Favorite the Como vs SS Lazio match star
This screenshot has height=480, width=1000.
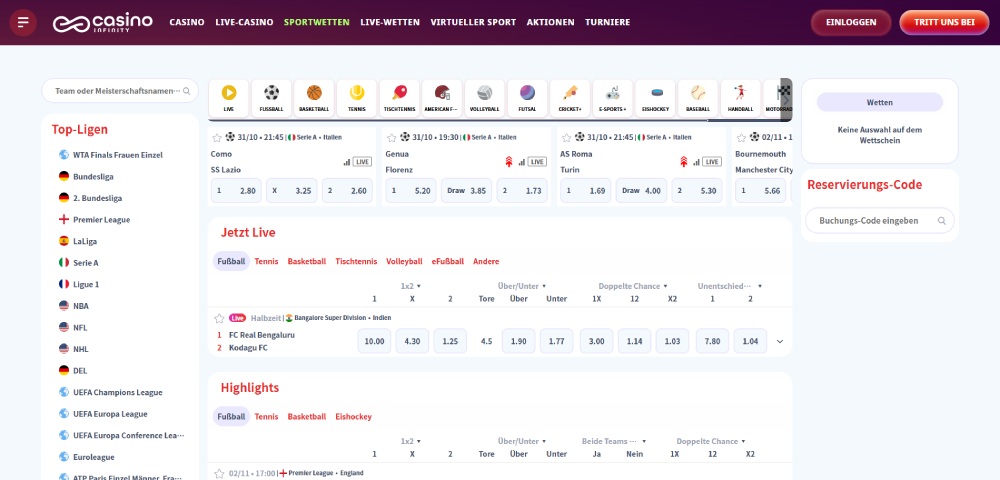(x=217, y=137)
